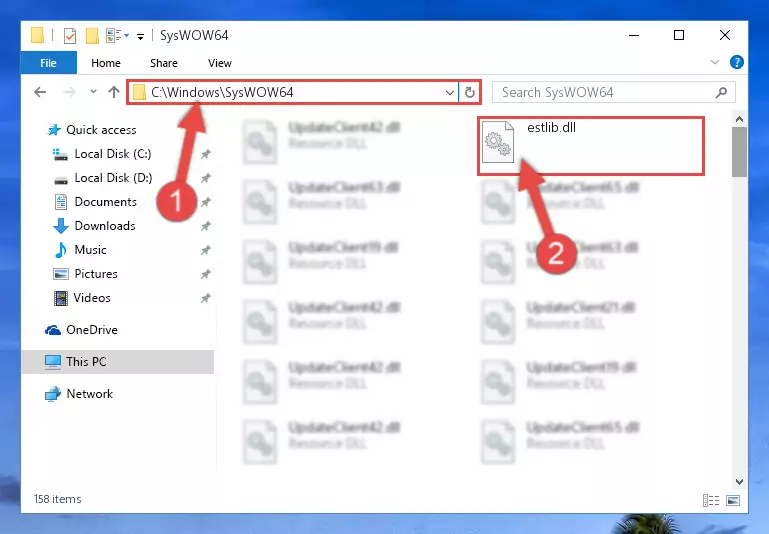The image size is (769, 534).
Task: Close the SysWOW64 window
Action: pos(724,35)
